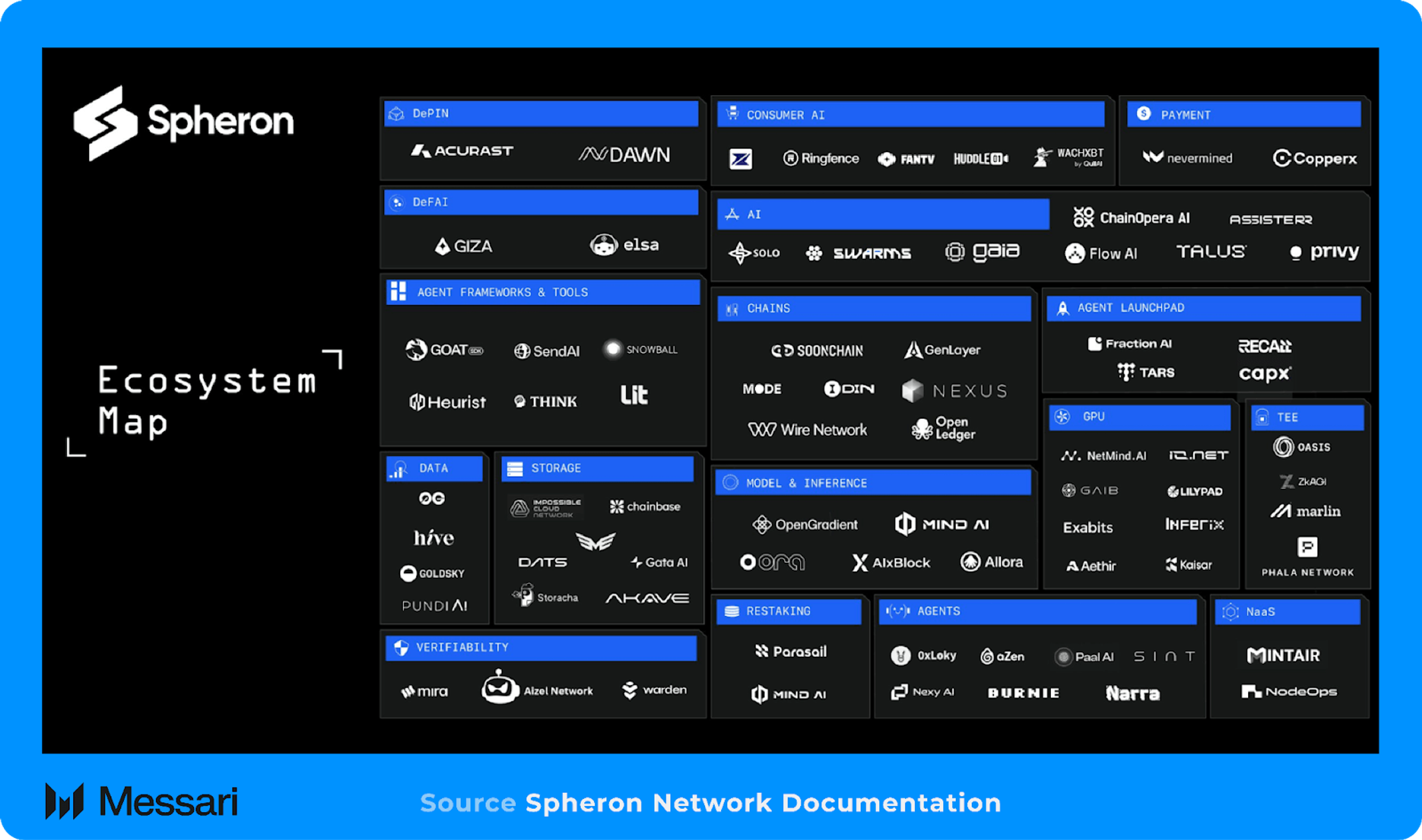Click the BURNIE logo
This screenshot has width=1422, height=840.
1023,693
